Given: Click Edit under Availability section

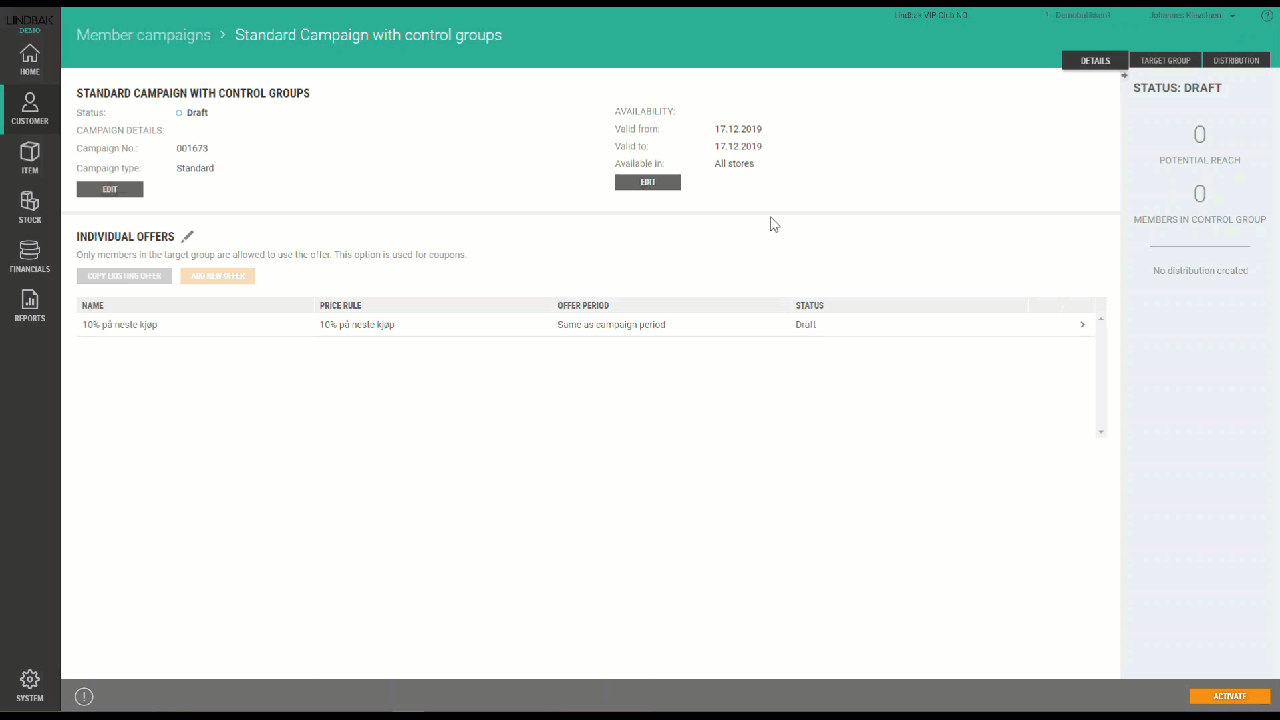Looking at the screenshot, I should (x=647, y=182).
